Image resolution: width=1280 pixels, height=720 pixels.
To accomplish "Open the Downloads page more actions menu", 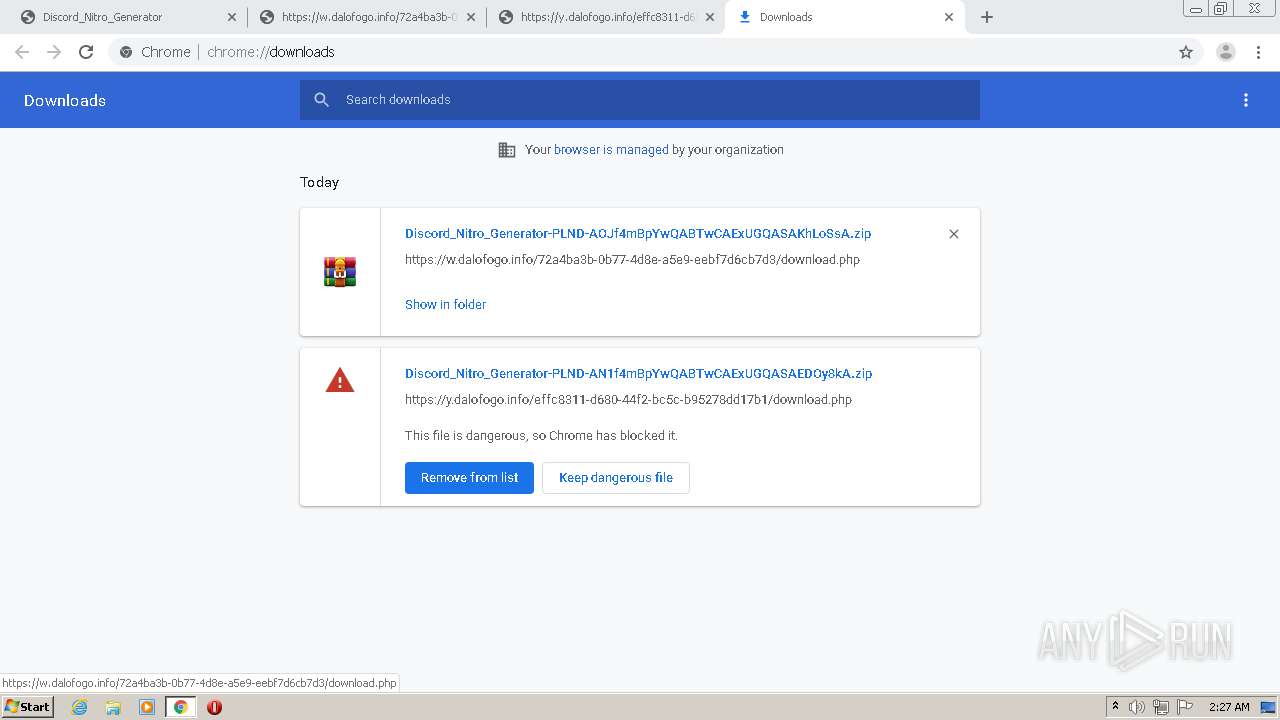I will (x=1246, y=100).
